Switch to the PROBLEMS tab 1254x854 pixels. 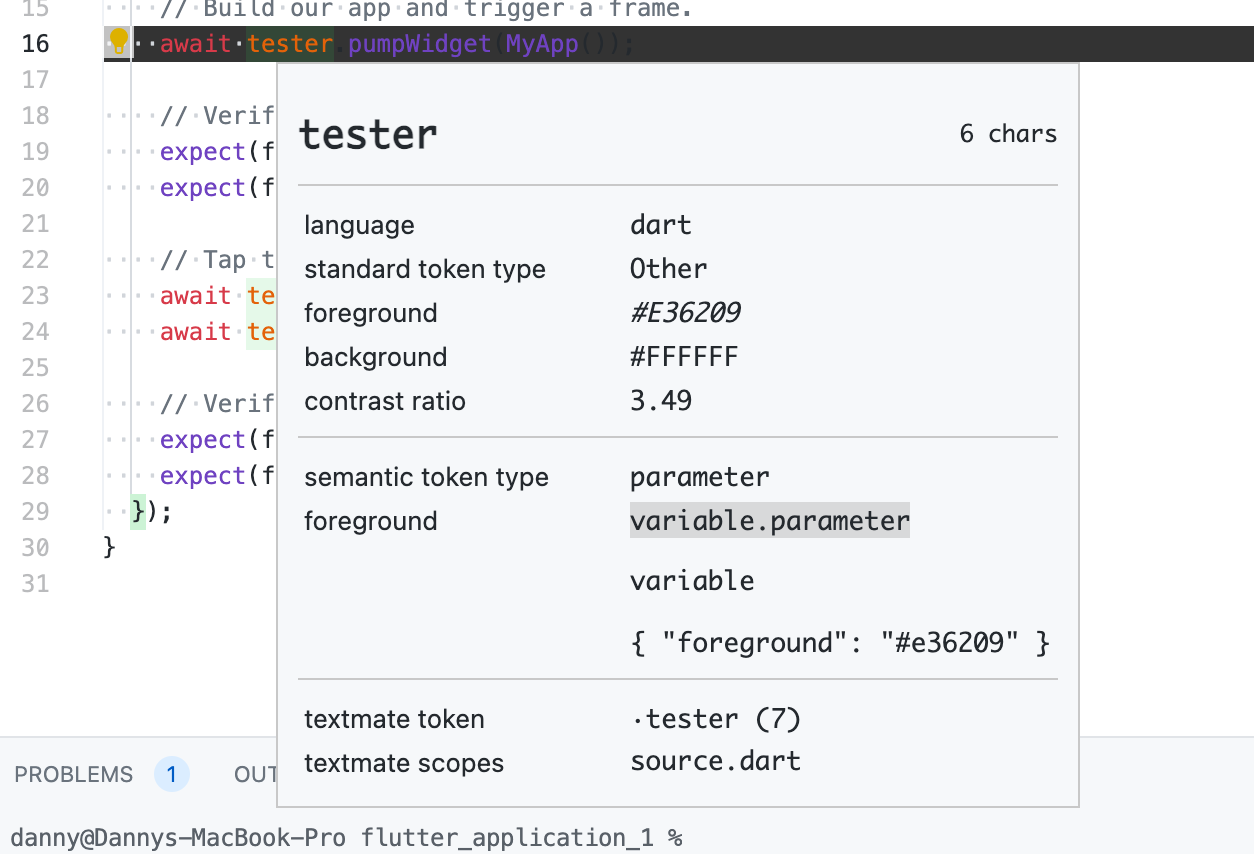point(72,774)
